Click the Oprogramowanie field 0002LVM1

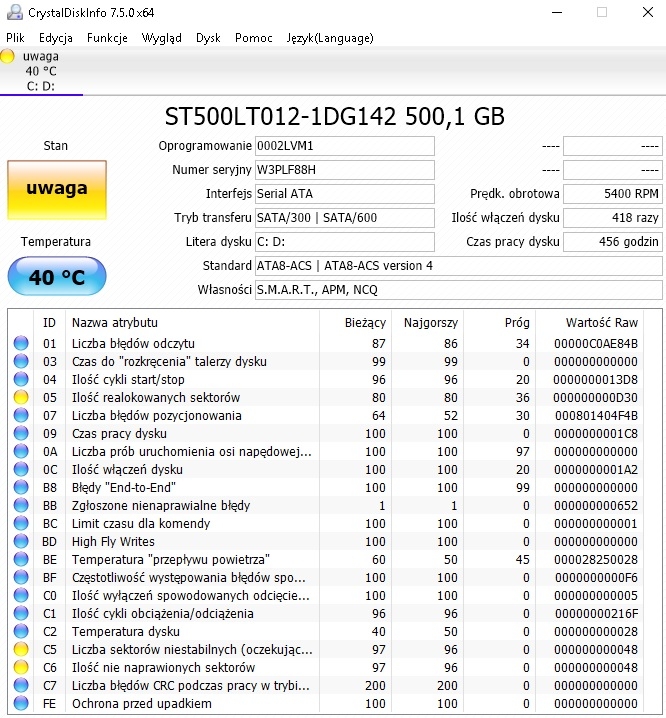pyautogui.click(x=344, y=146)
